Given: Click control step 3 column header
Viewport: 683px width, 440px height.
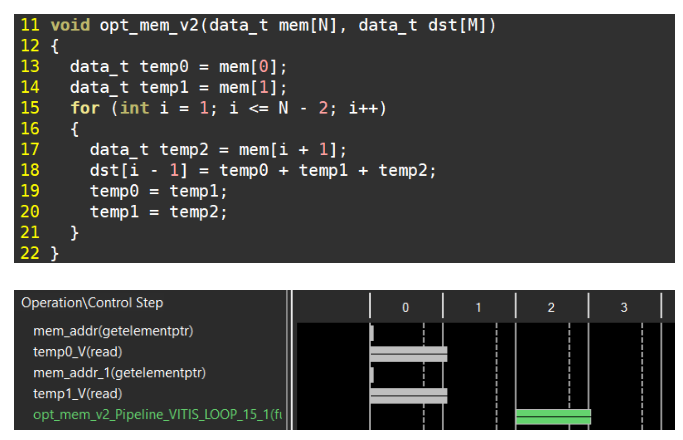Looking at the screenshot, I should (624, 307).
